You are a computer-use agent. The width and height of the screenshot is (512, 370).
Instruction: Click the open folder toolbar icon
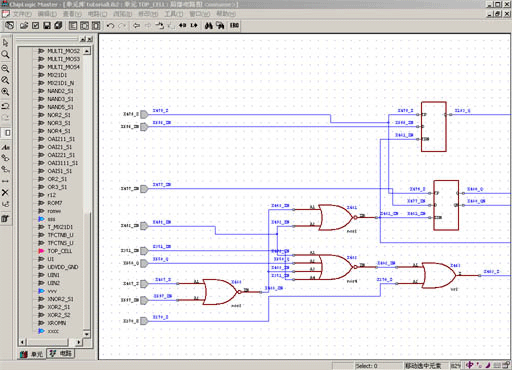pyautogui.click(x=24, y=25)
